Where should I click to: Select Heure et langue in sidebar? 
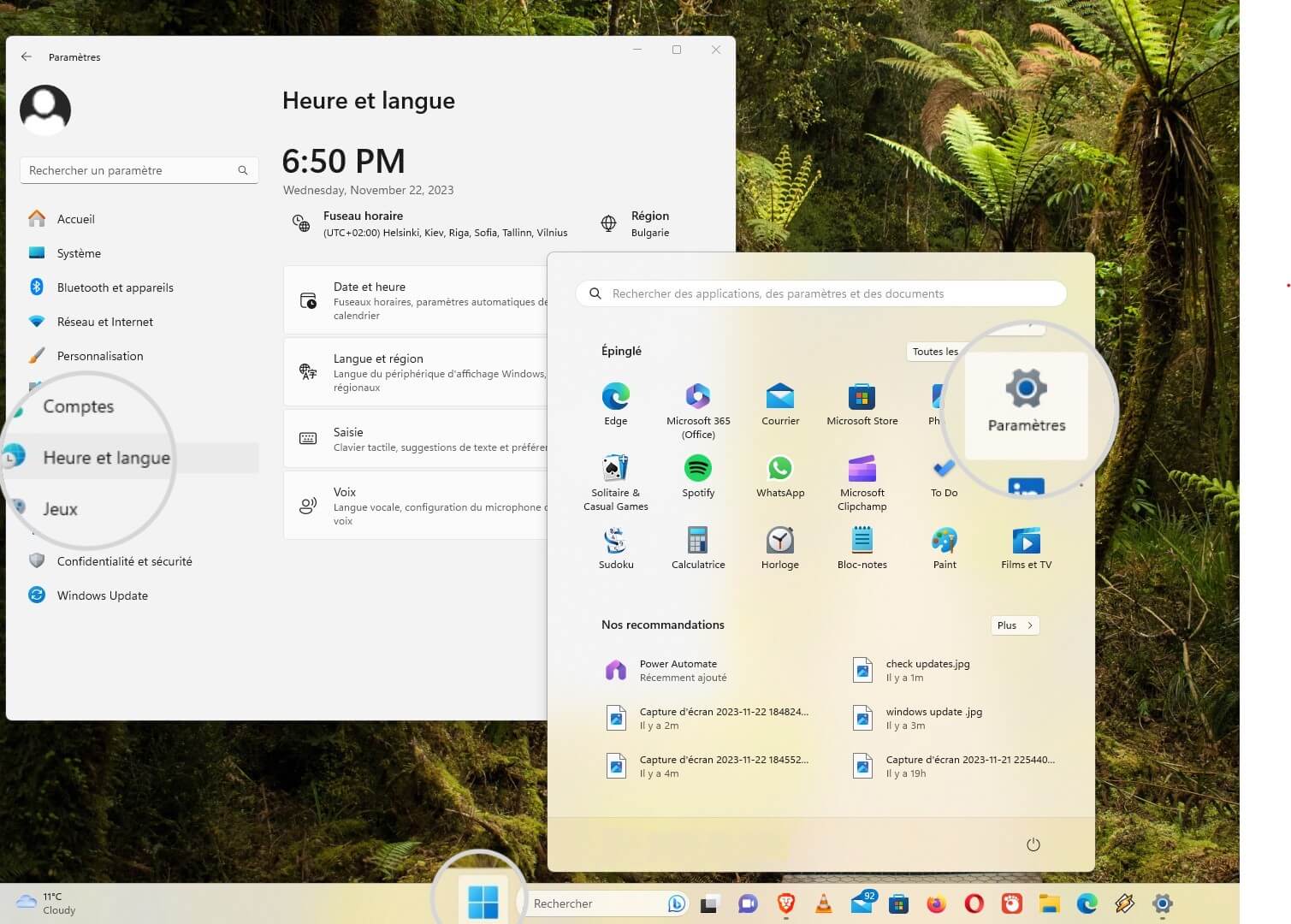click(128, 458)
